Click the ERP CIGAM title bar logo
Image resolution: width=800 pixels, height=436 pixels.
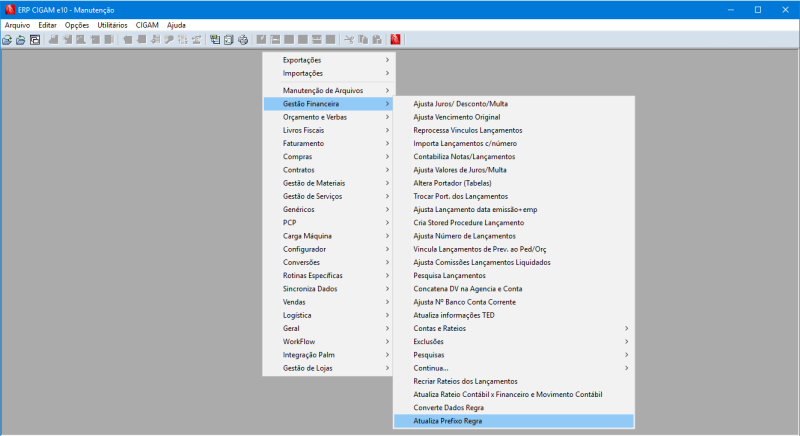[10, 10]
